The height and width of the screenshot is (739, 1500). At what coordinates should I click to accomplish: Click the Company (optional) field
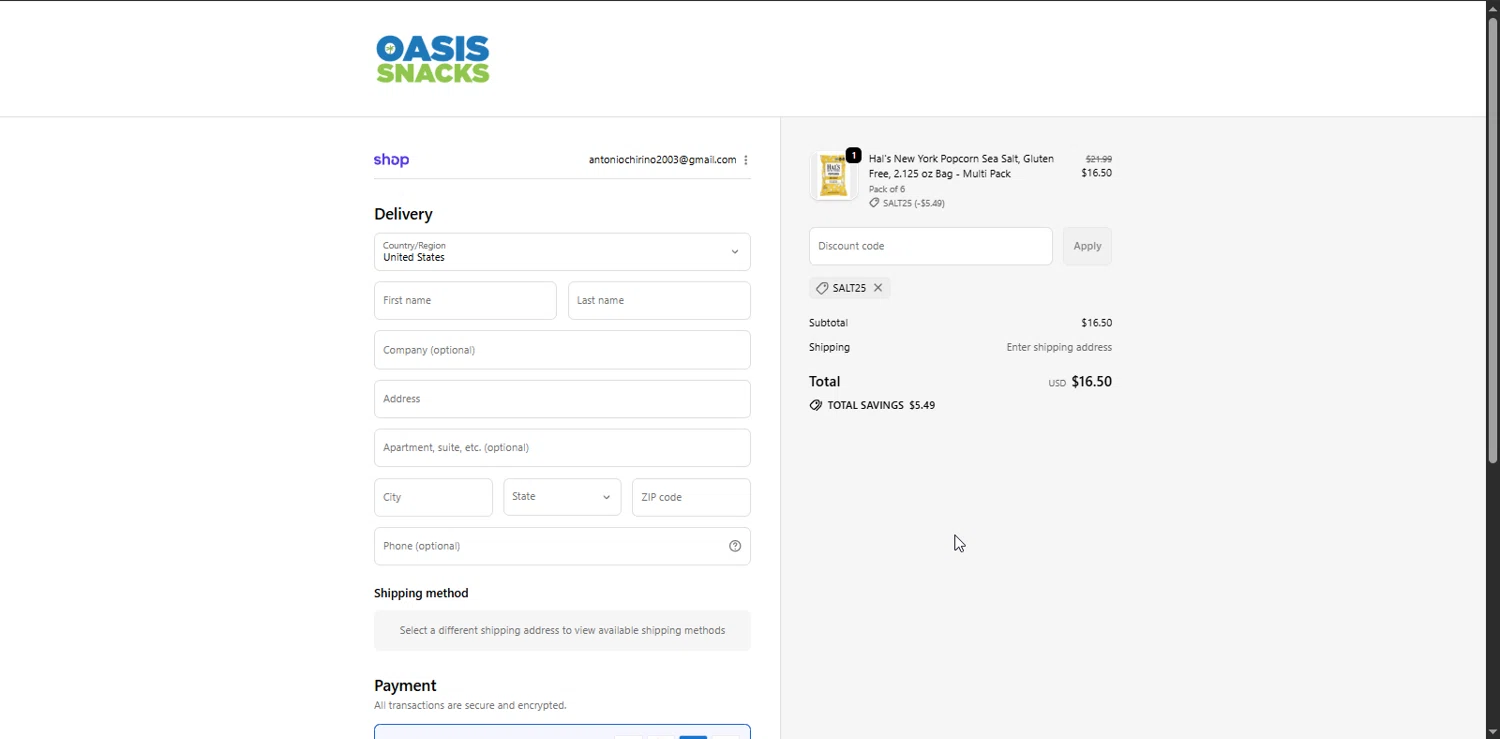click(x=562, y=350)
